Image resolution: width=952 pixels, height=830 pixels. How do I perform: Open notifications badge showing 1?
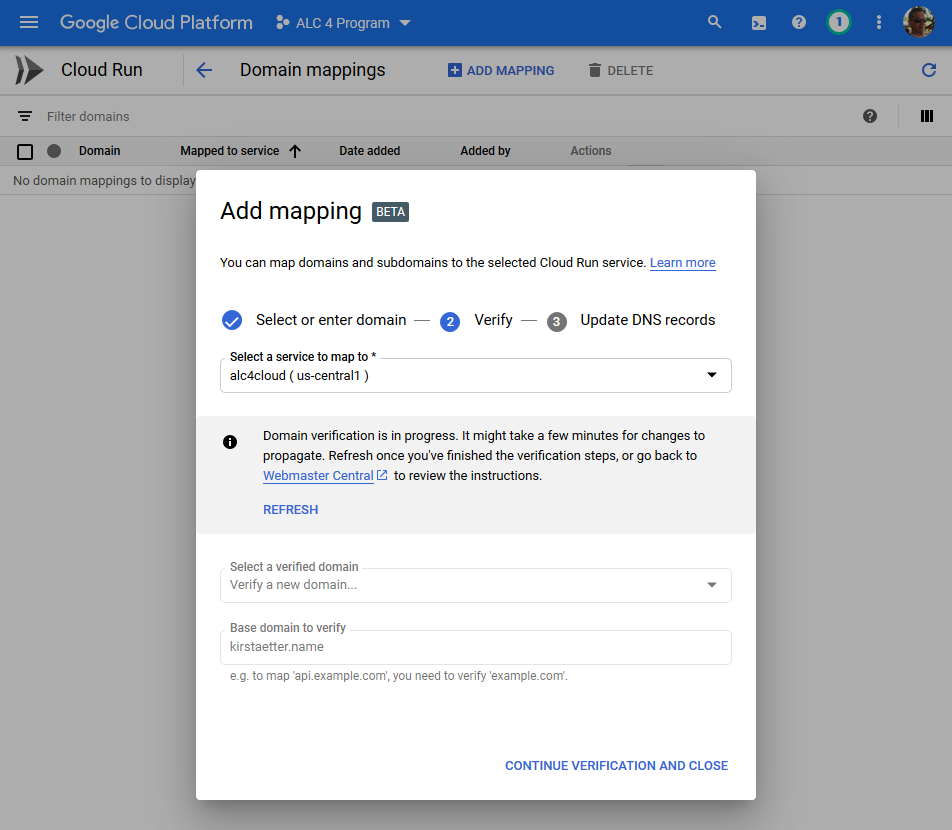coord(838,22)
